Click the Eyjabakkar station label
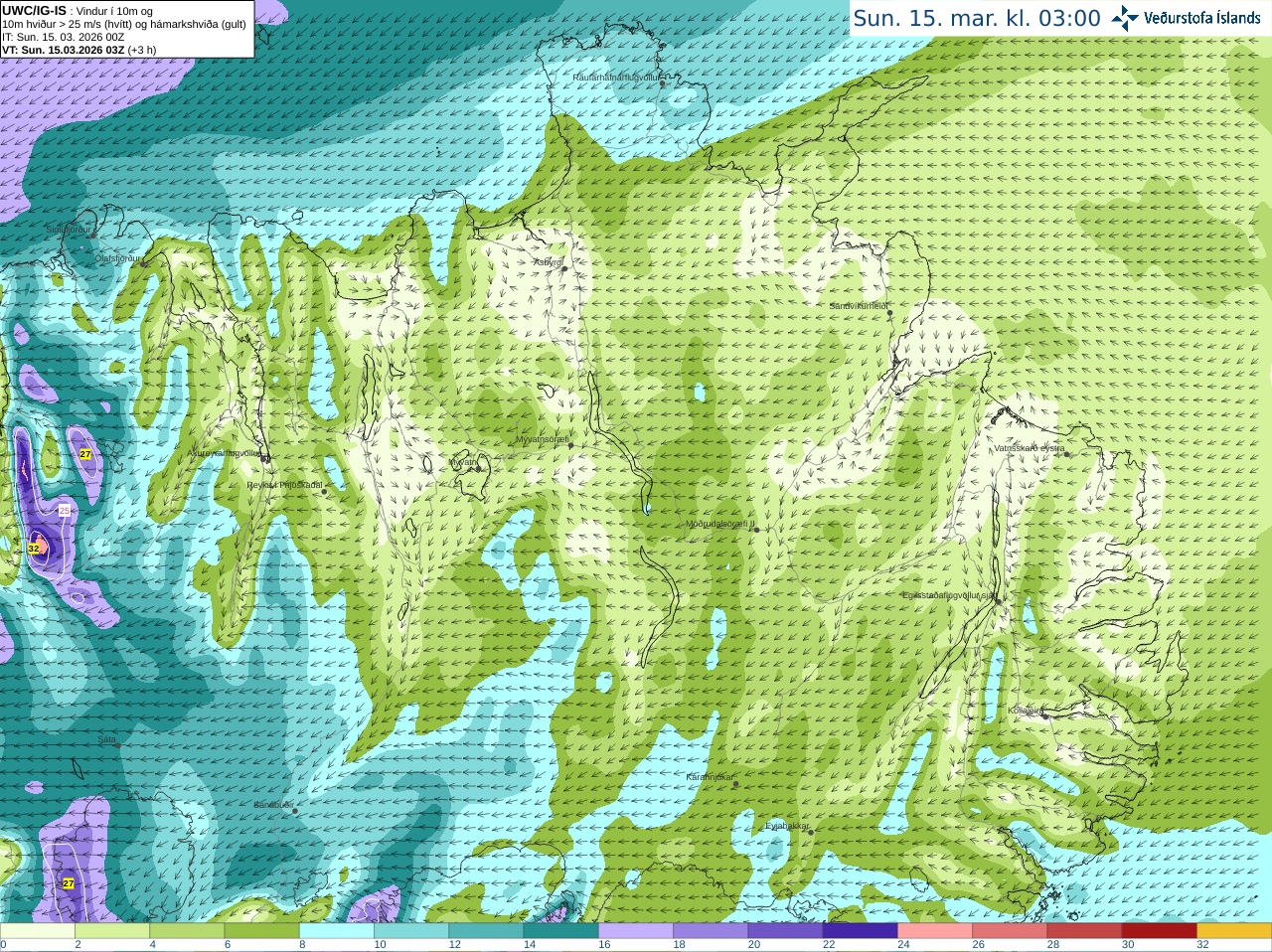 tap(788, 826)
